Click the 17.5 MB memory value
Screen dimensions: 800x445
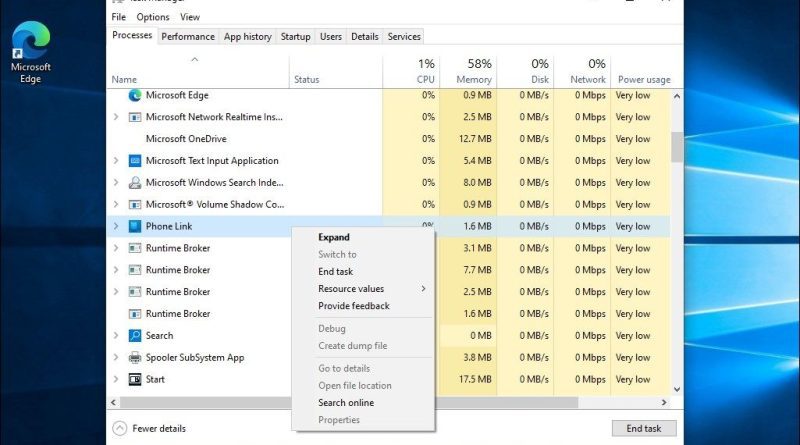[x=475, y=379]
